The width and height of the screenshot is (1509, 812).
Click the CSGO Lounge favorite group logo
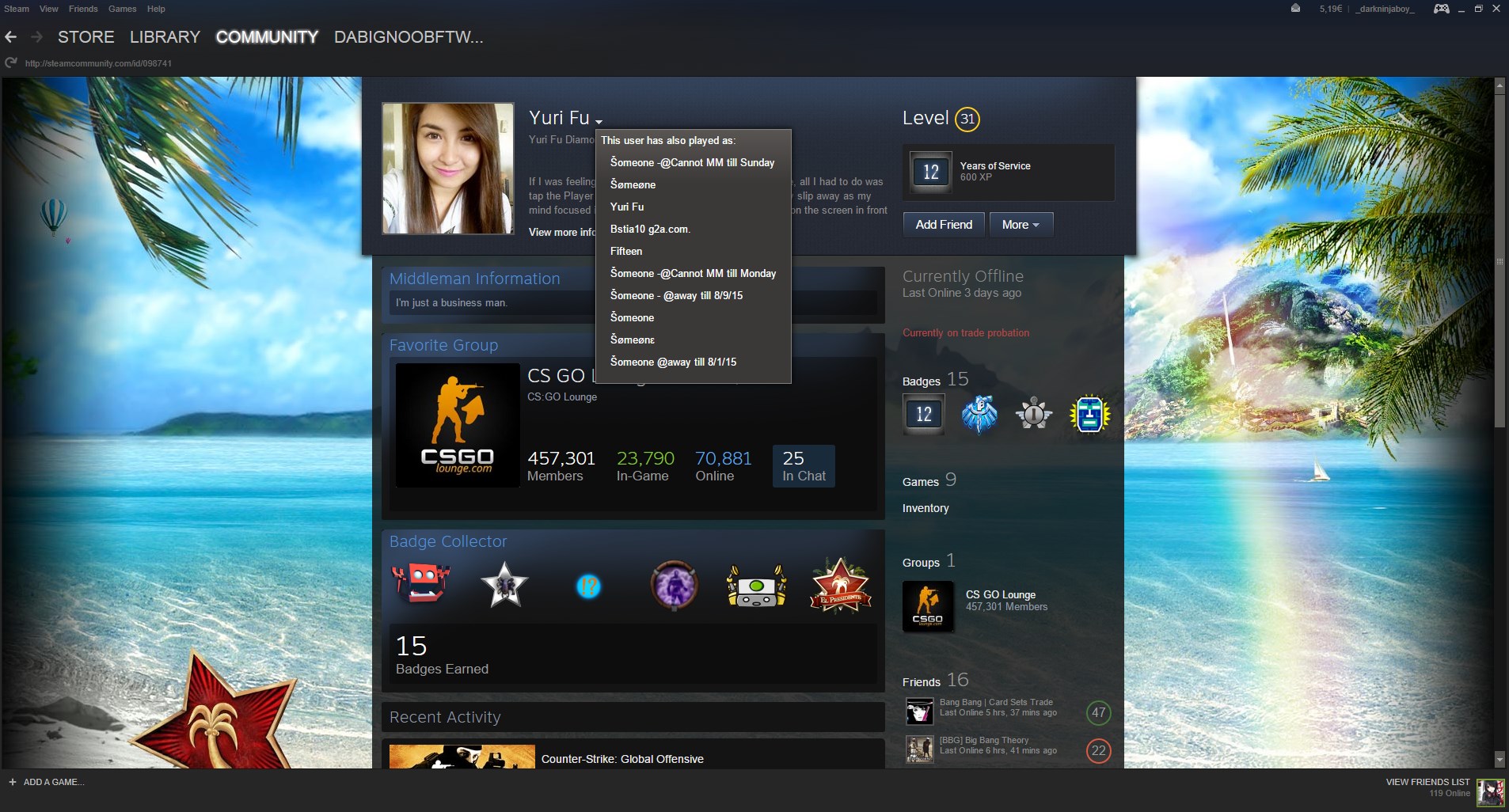tap(458, 425)
